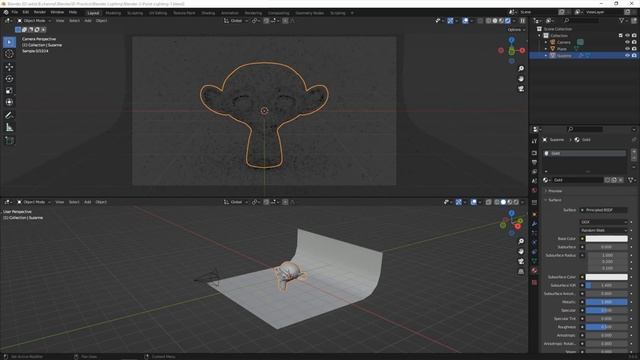Open World properties tab icon
The image size is (640, 360).
tap(534, 190)
